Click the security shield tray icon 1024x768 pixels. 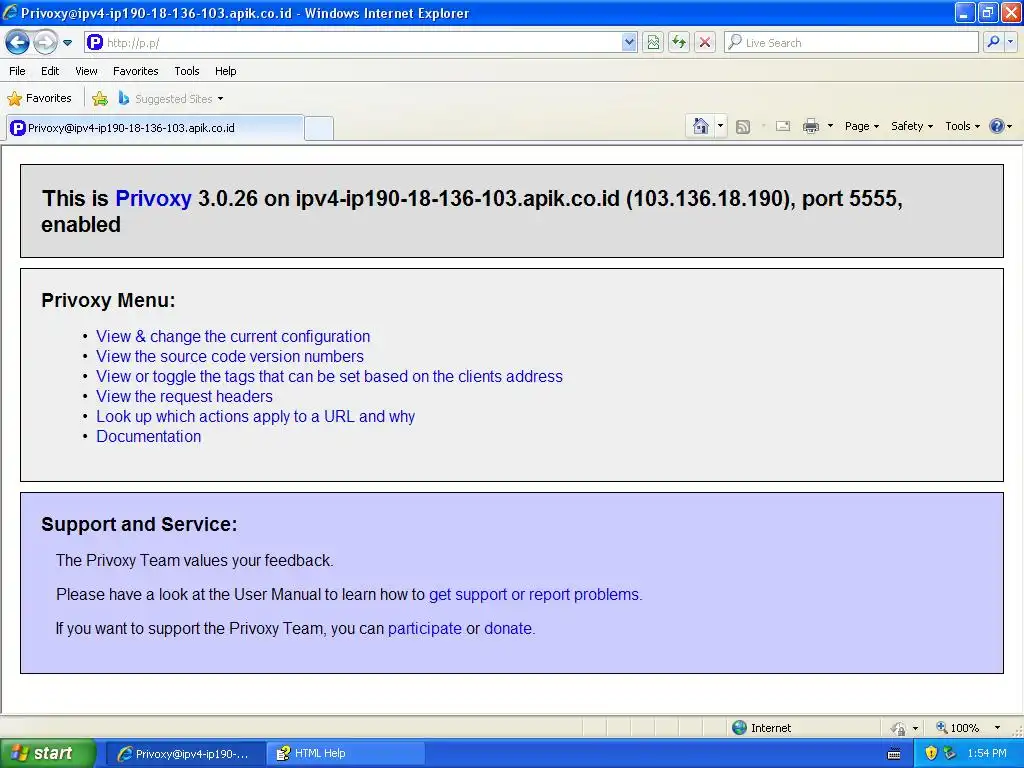931,754
